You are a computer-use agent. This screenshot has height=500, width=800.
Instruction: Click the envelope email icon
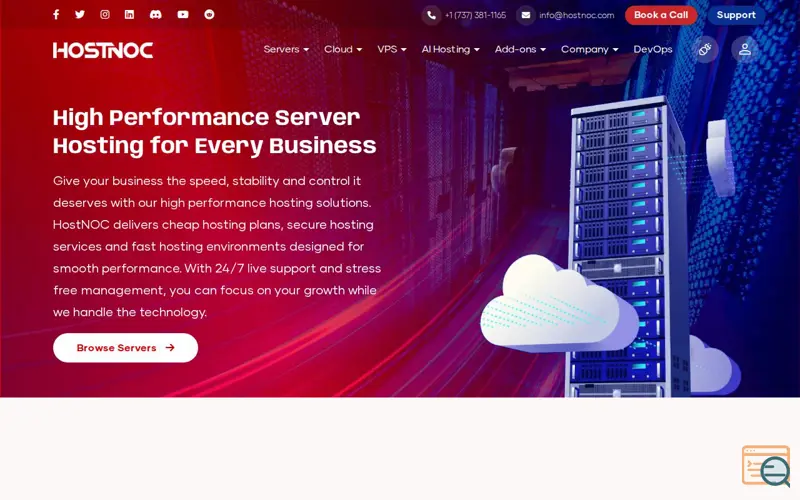click(x=526, y=15)
